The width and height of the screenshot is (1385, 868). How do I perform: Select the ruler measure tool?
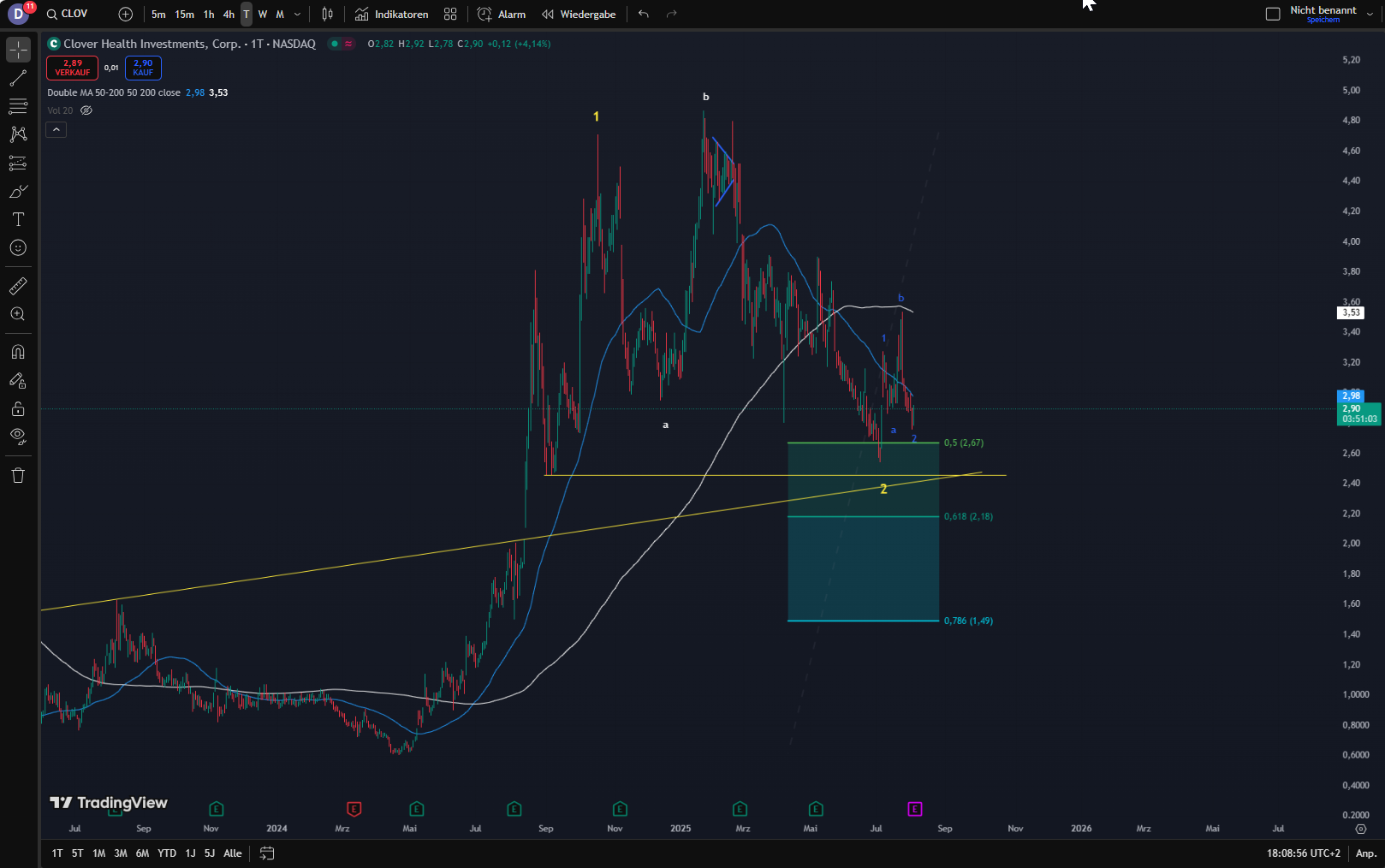coord(18,286)
